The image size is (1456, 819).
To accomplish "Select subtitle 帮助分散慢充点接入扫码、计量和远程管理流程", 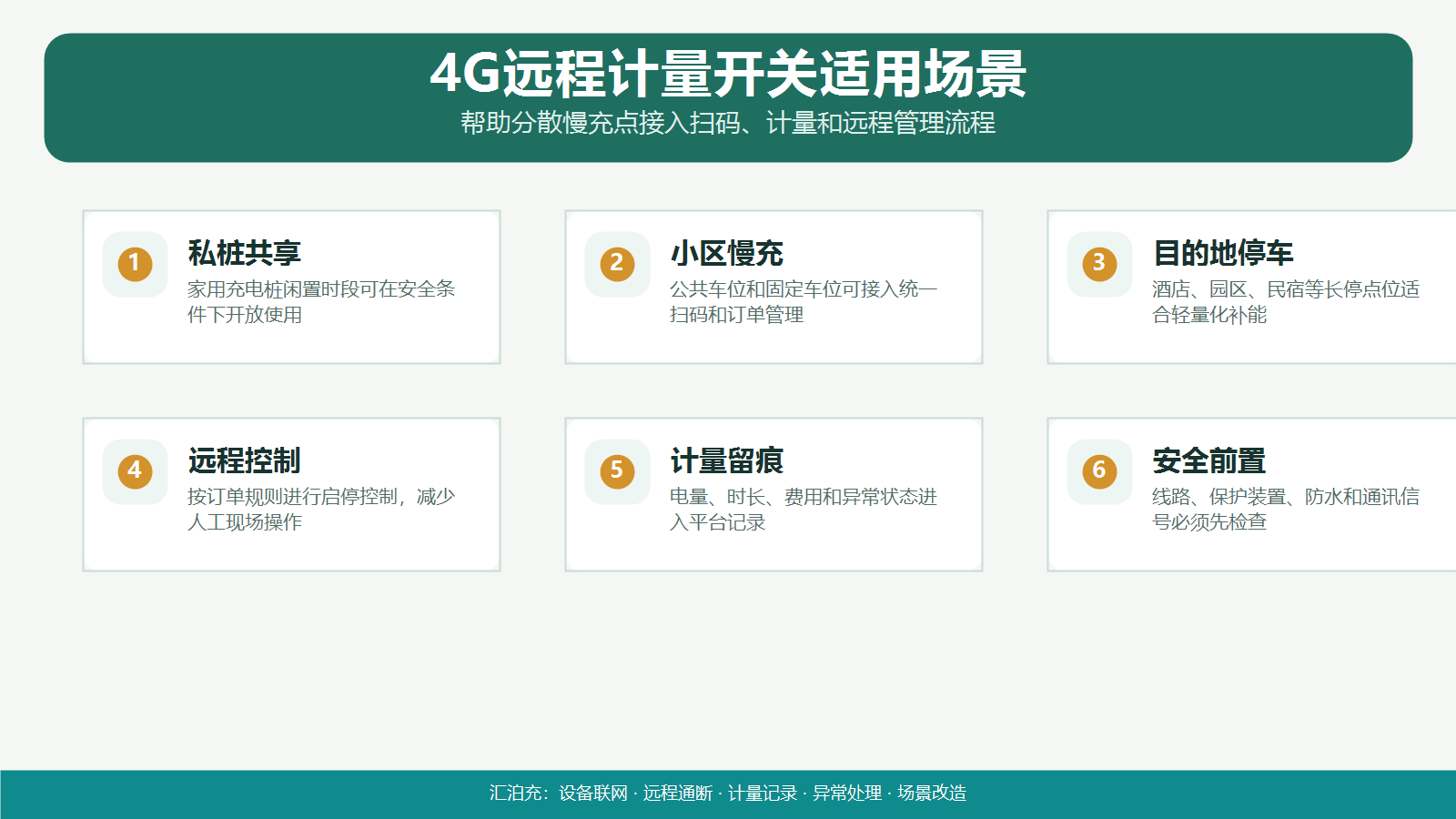I will (x=728, y=123).
